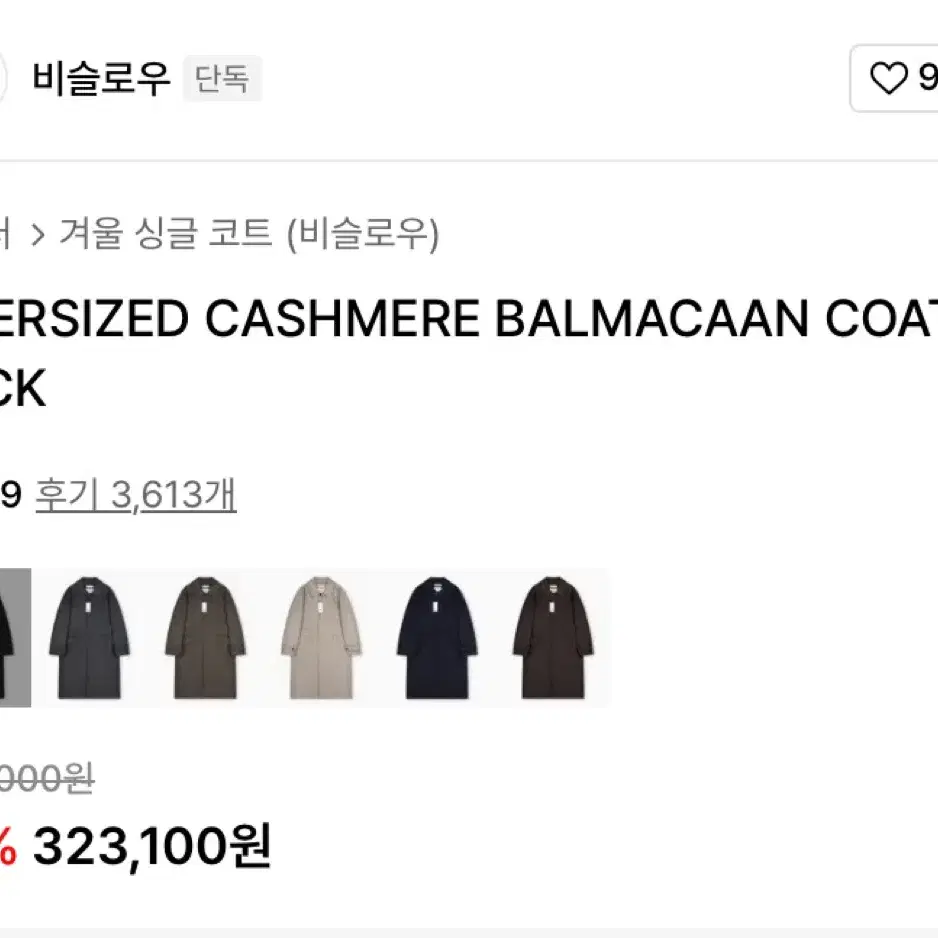938x938 pixels.
Task: Tap the heart like icon
Action: pos(888,78)
